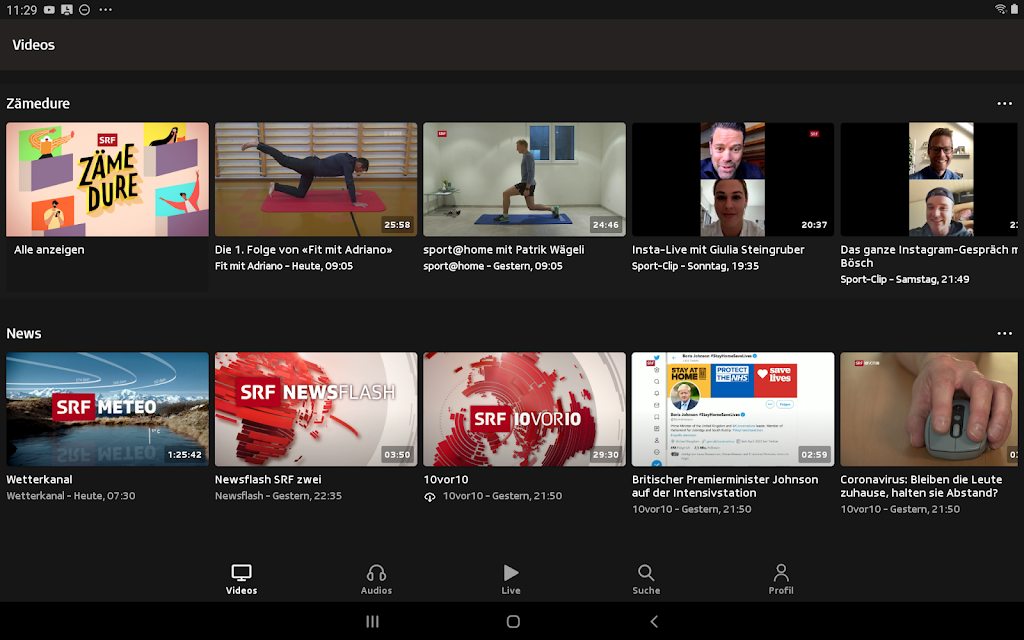Play the SRF Newsflash thumbnail
The height and width of the screenshot is (640, 1024).
(x=316, y=409)
